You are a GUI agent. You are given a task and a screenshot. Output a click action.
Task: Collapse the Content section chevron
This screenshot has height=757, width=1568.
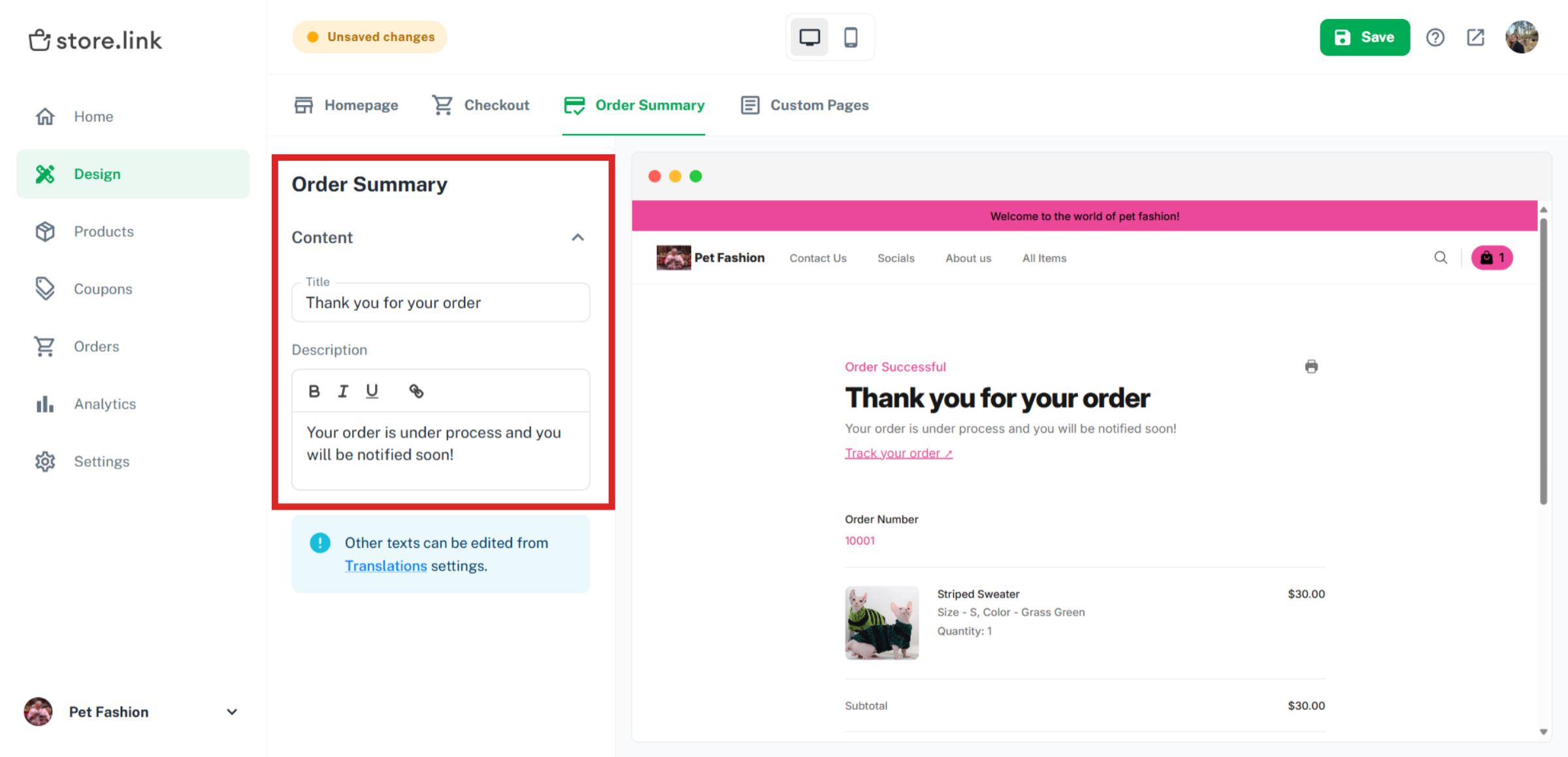coord(578,237)
